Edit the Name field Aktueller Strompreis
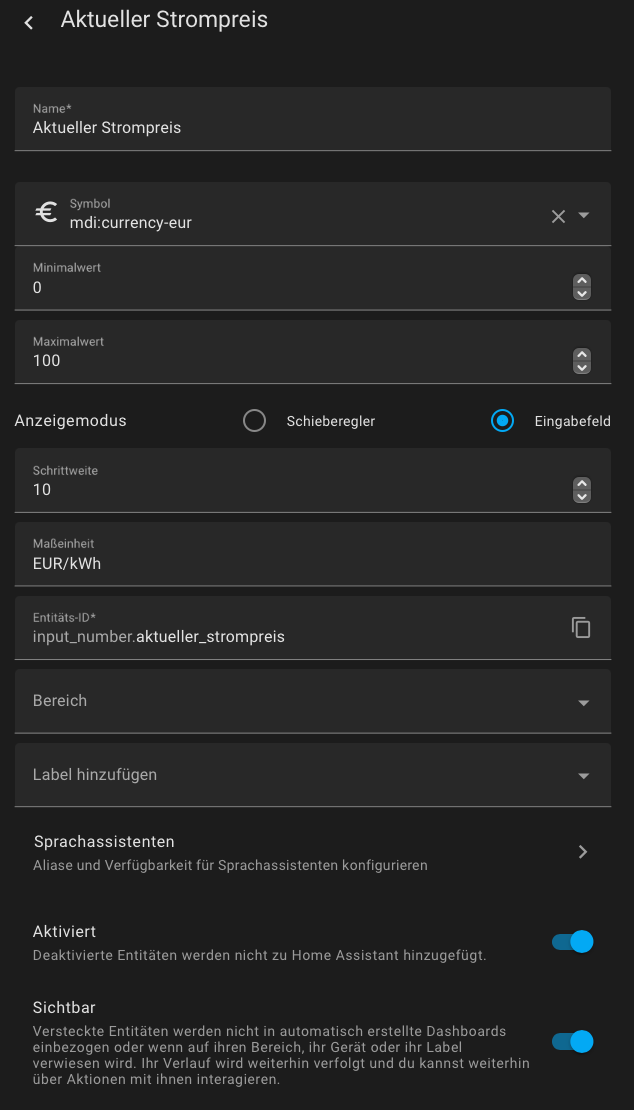This screenshot has height=1110, width=634. 313,119
